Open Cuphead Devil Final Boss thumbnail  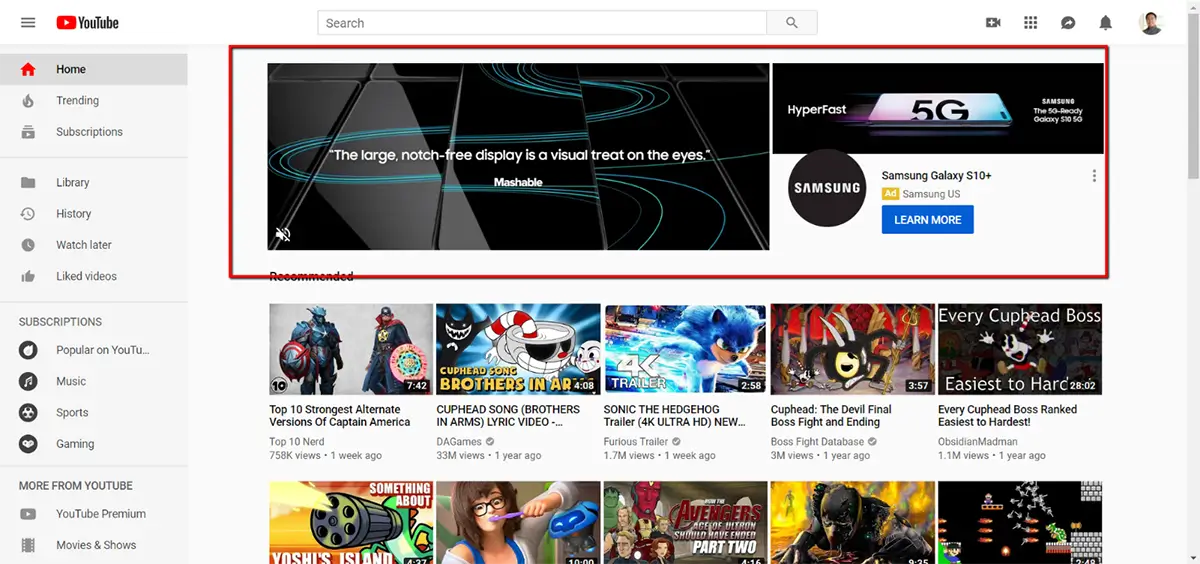(x=852, y=349)
